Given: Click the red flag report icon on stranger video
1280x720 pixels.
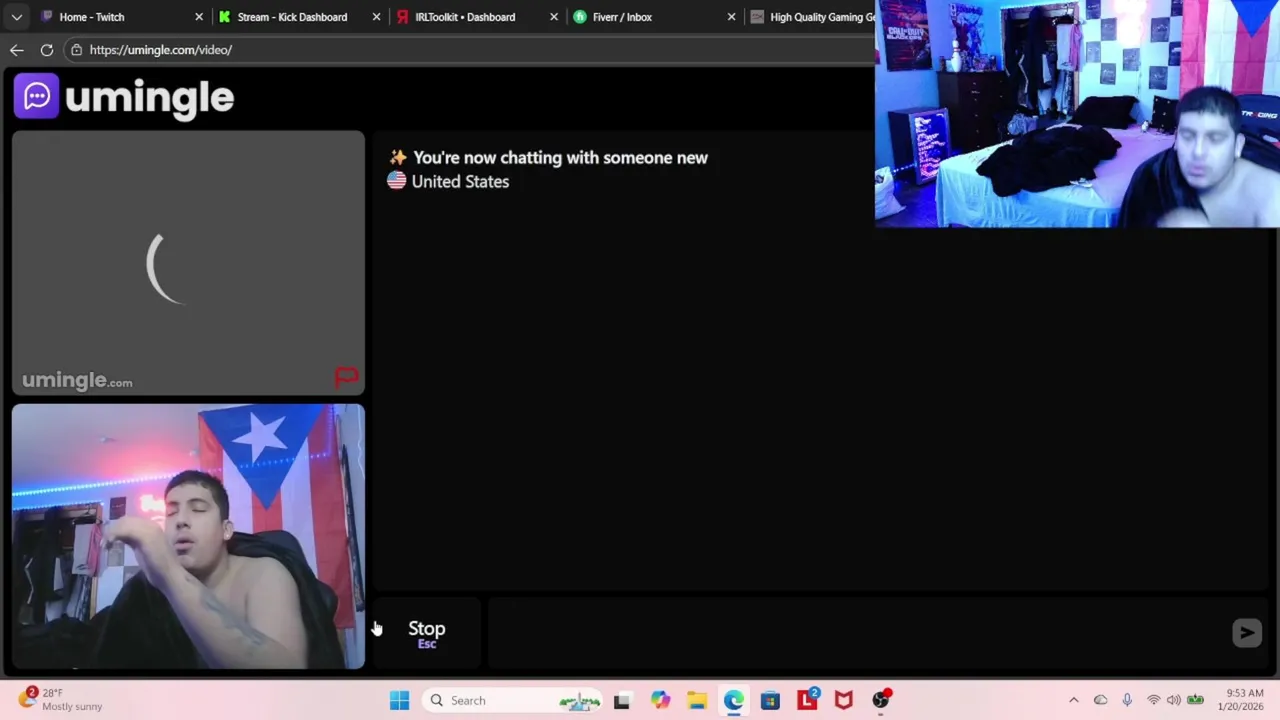Looking at the screenshot, I should [346, 377].
